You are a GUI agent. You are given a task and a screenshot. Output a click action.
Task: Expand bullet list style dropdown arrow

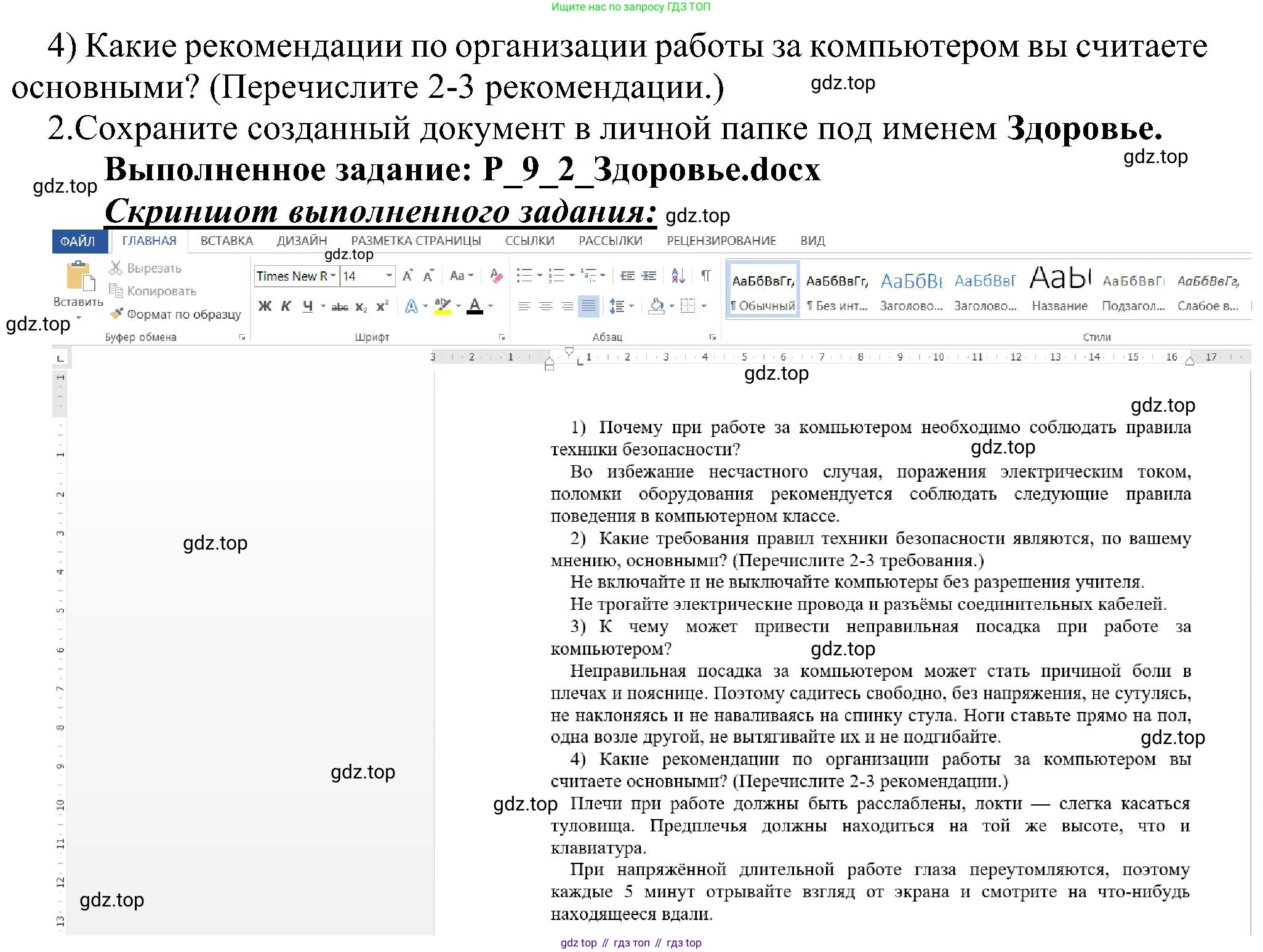point(540,275)
